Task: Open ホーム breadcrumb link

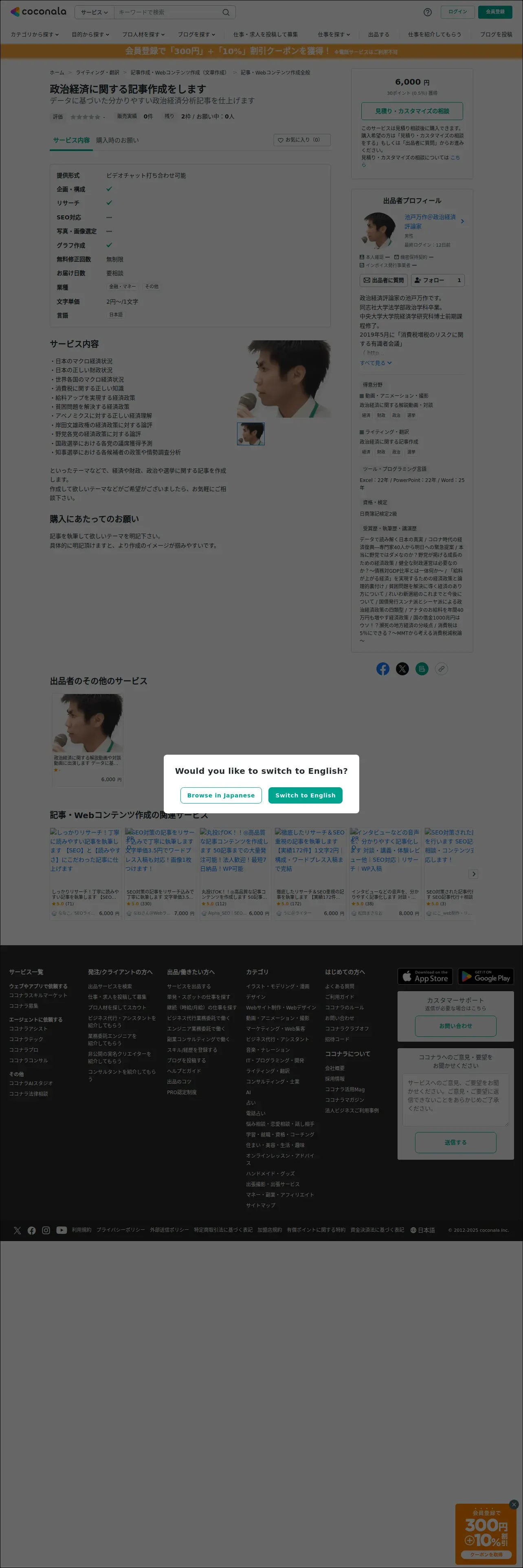Action: pyautogui.click(x=57, y=72)
